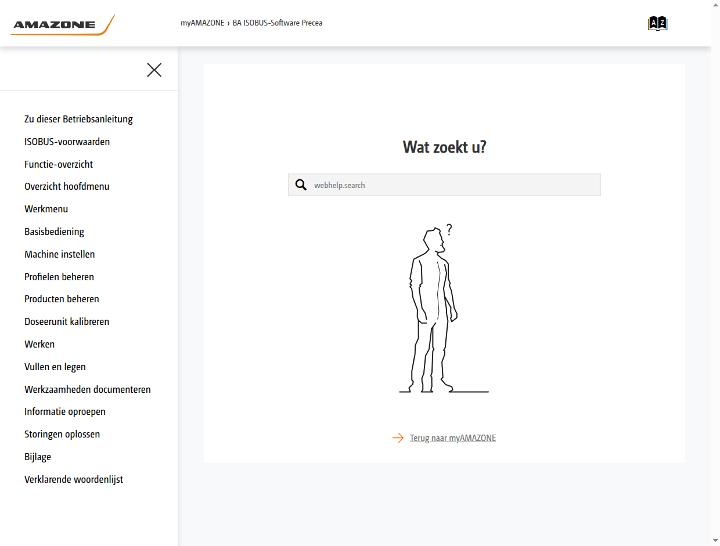Click the AMAZONE logo
Image resolution: width=720 pixels, height=546 pixels.
coord(62,25)
